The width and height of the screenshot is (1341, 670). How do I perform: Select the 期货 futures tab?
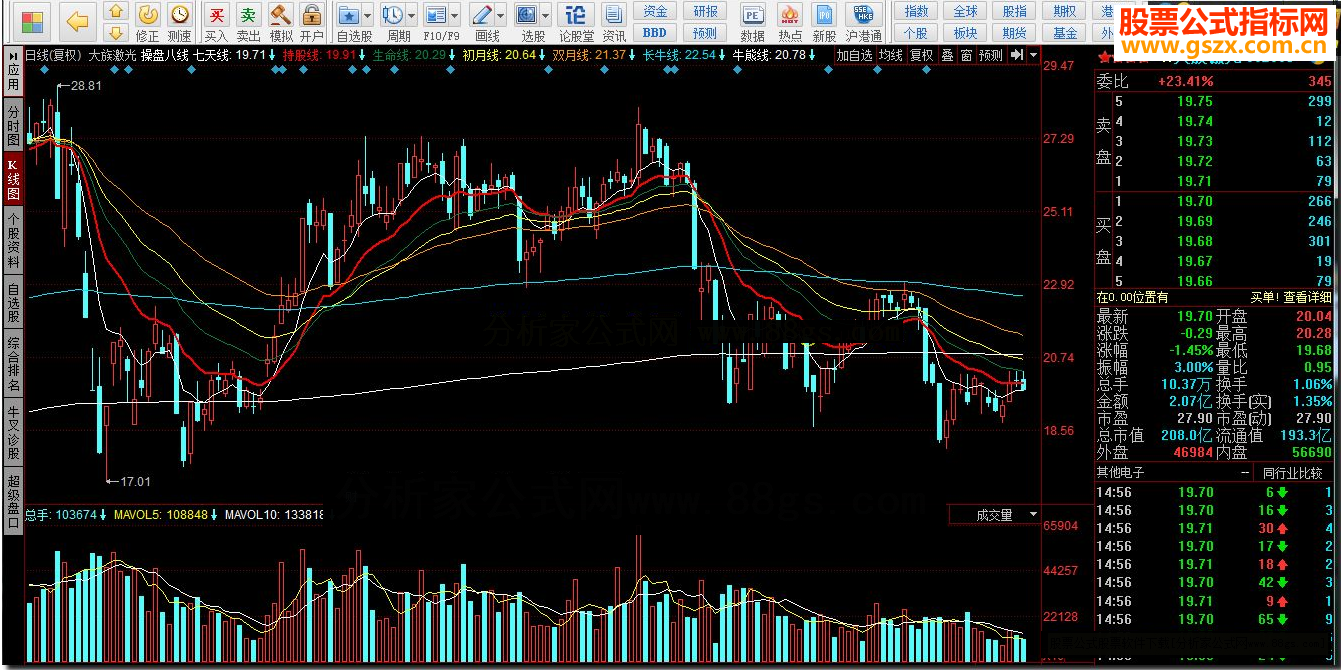(x=1014, y=33)
